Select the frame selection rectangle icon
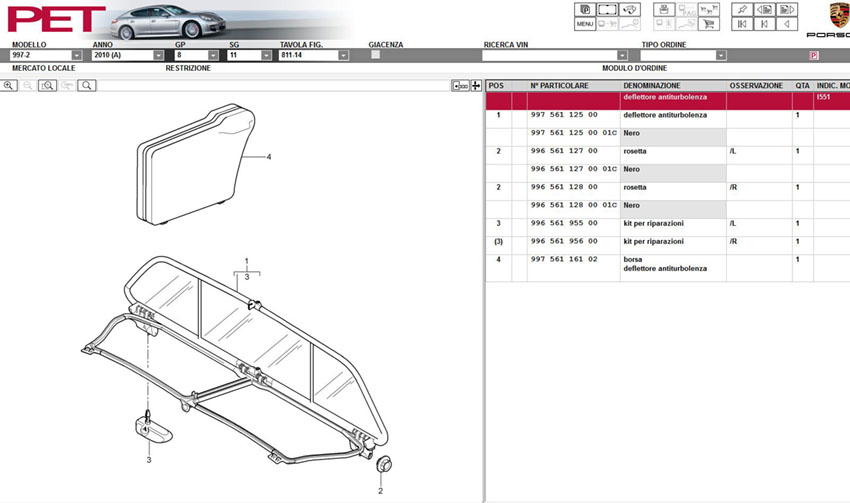The width and height of the screenshot is (850, 503). (x=607, y=10)
